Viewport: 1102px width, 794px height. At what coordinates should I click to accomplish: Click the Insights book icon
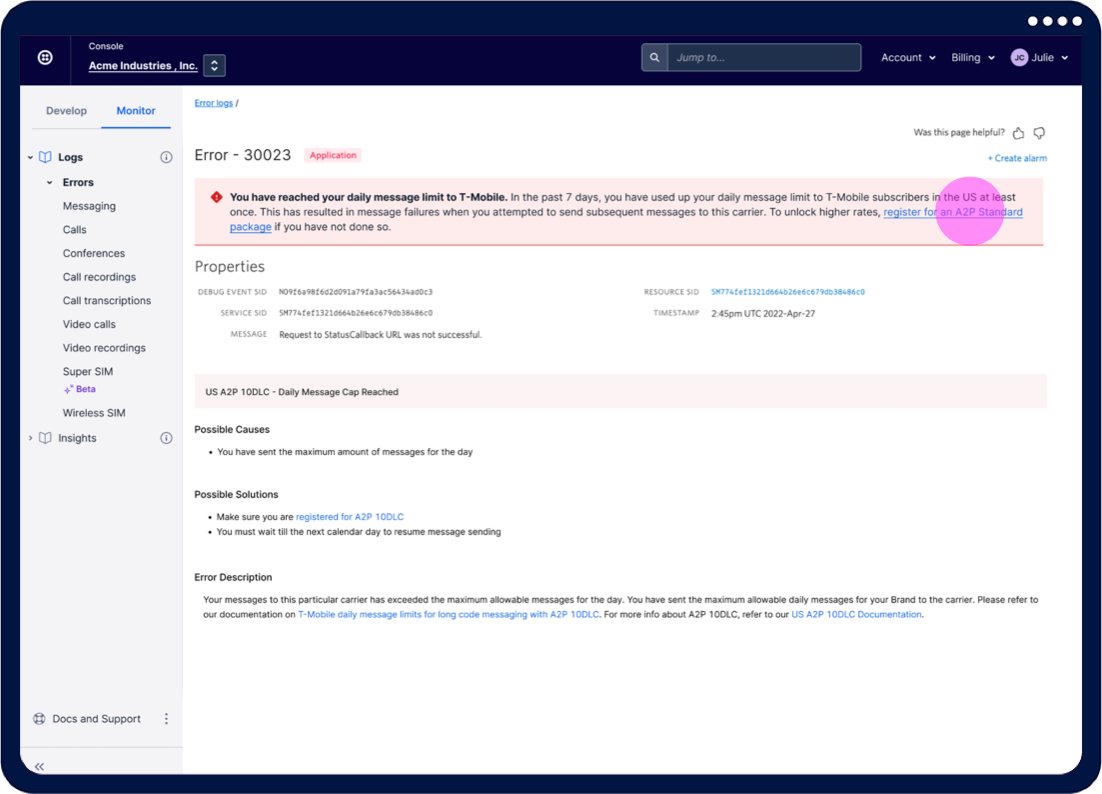45,438
